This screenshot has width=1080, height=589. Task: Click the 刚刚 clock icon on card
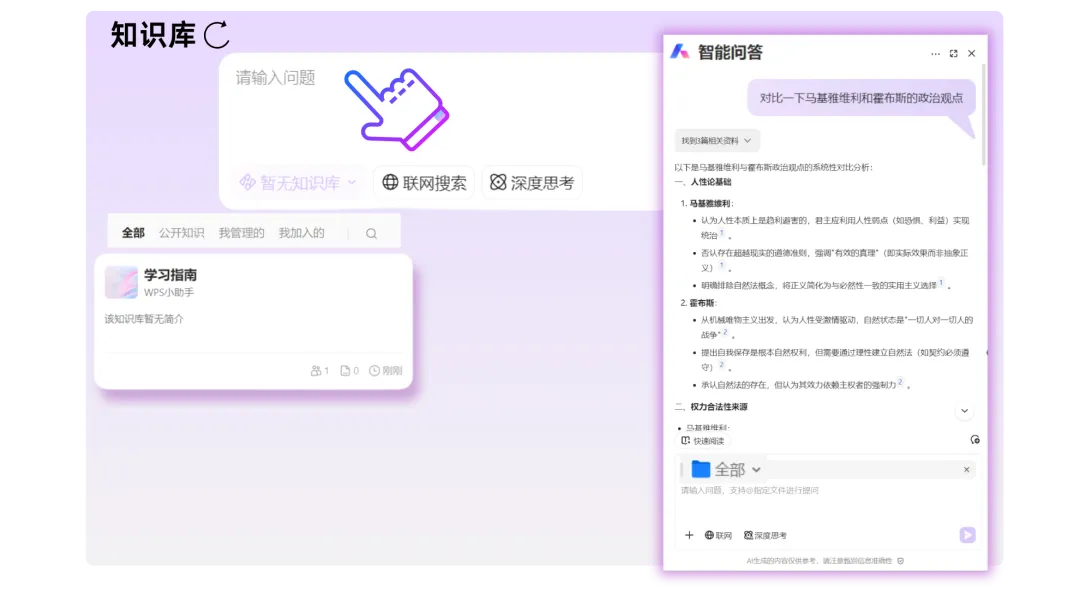pyautogui.click(x=374, y=371)
